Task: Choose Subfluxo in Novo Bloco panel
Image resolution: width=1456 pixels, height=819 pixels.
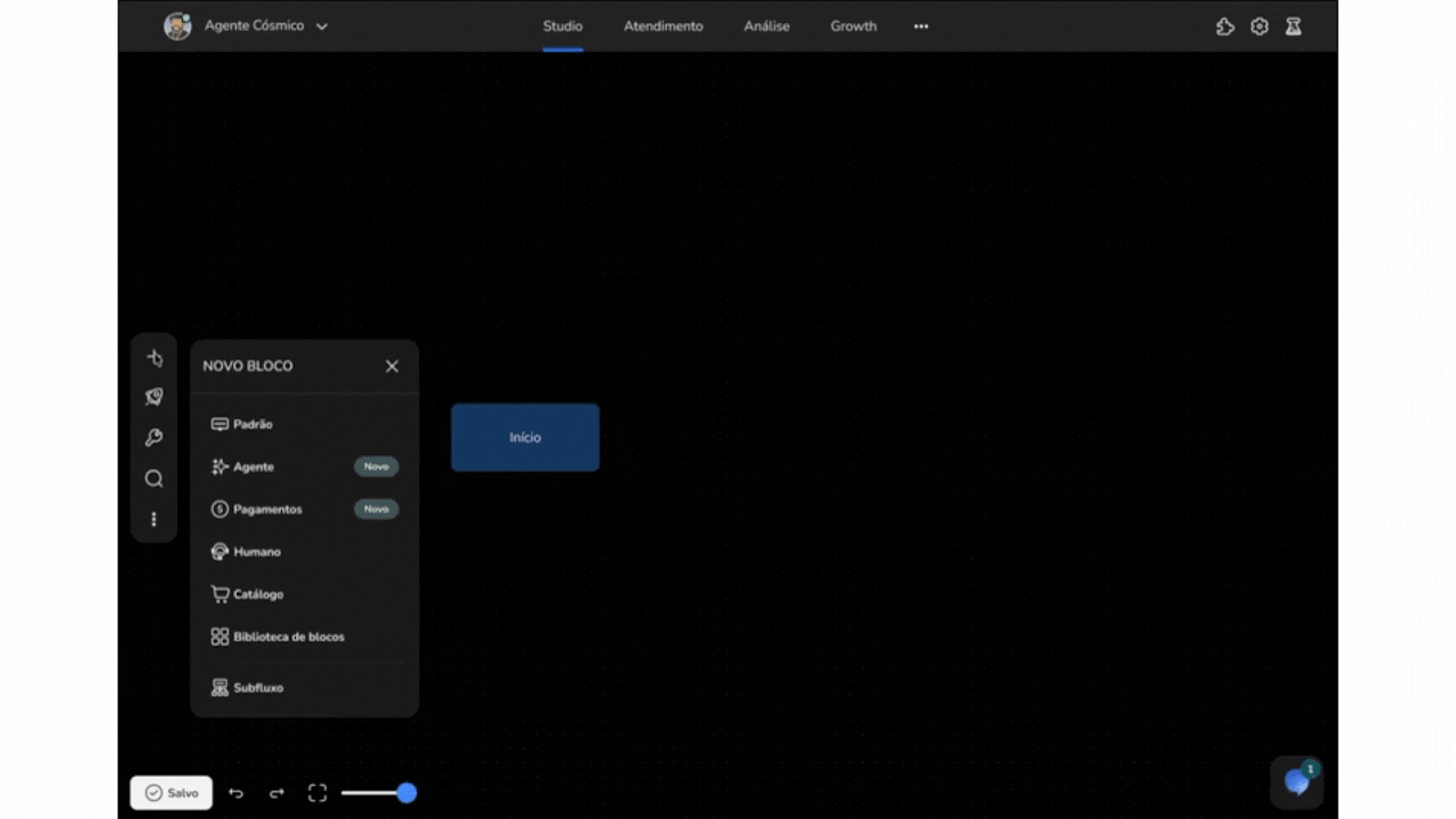Action: 258,688
